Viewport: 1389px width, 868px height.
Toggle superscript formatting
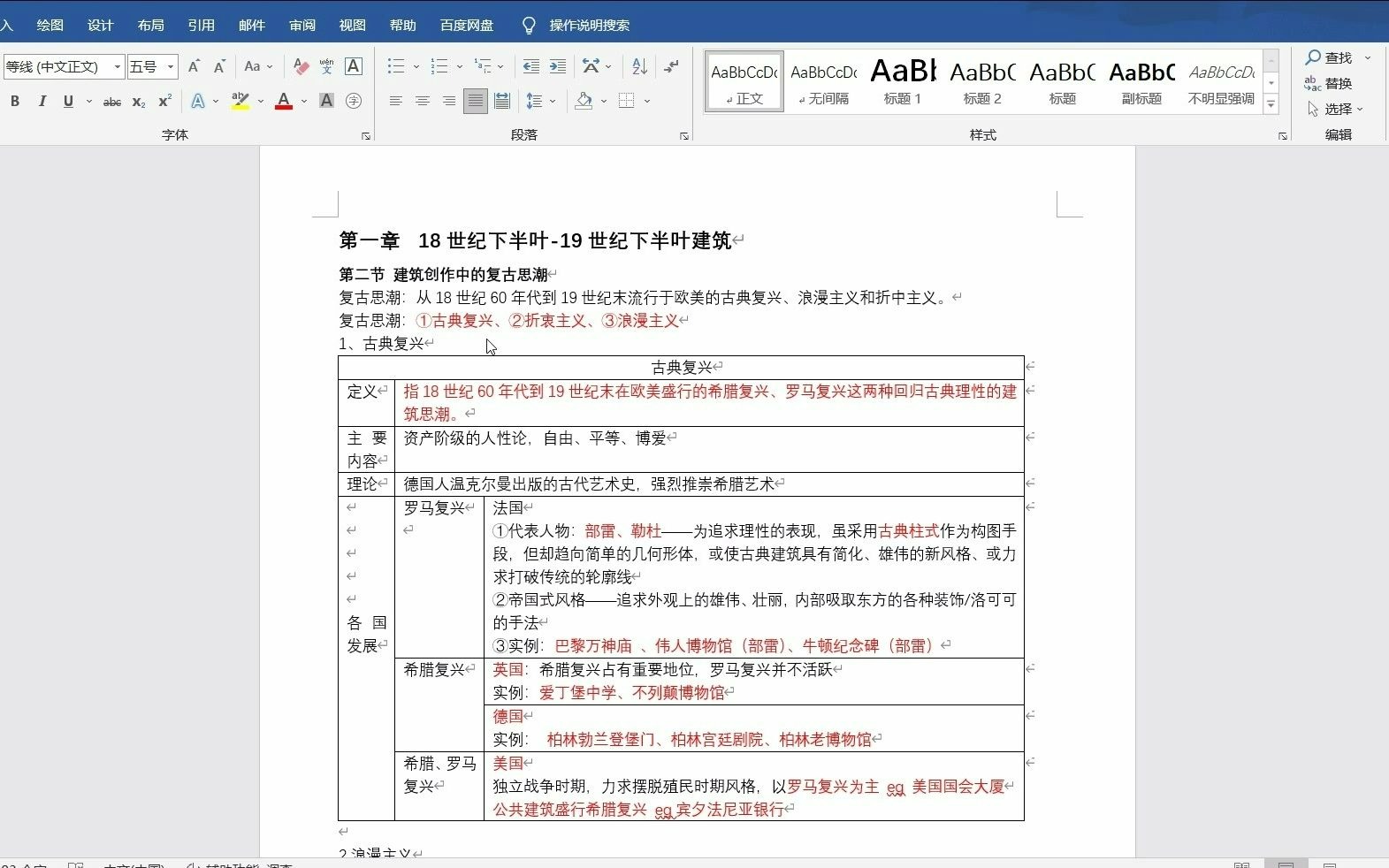point(164,102)
